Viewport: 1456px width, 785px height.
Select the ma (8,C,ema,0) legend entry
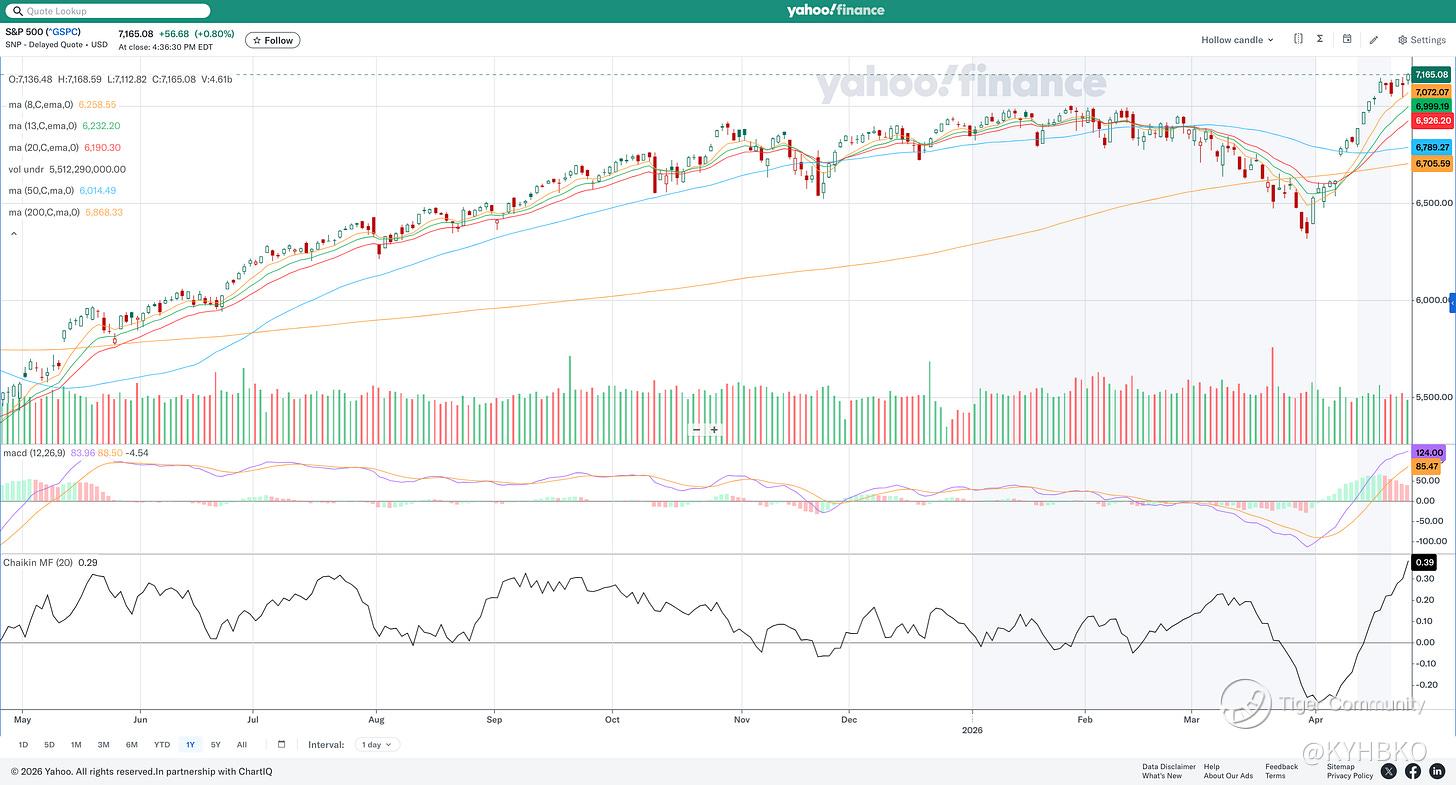(x=62, y=104)
